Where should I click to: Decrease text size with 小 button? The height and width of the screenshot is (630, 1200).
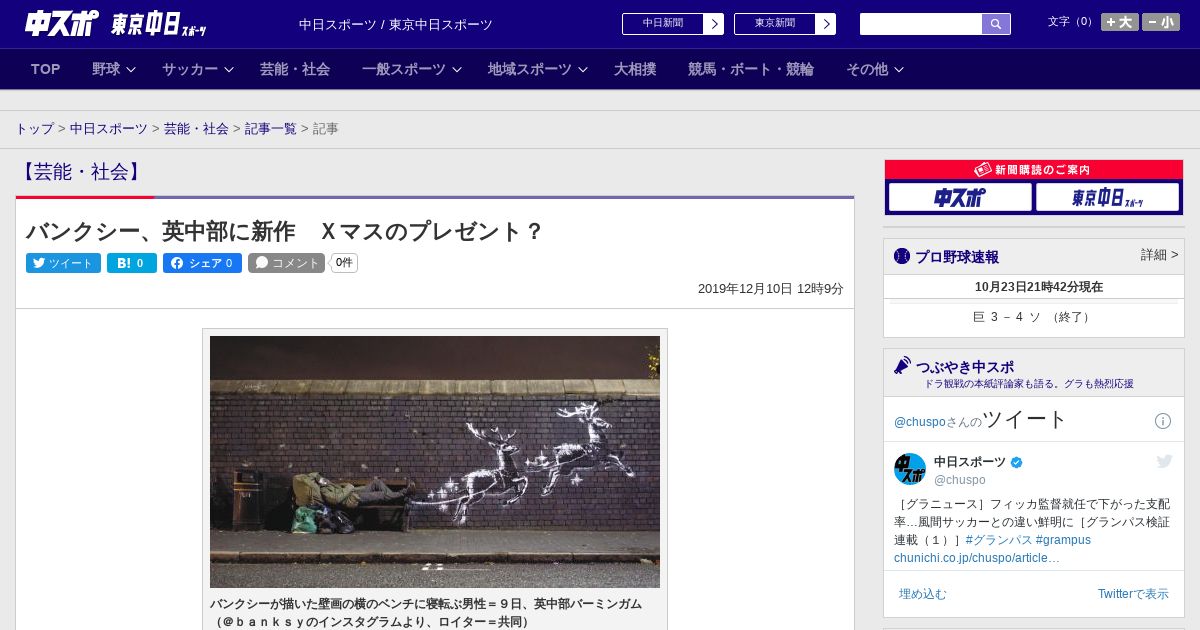click(1161, 22)
